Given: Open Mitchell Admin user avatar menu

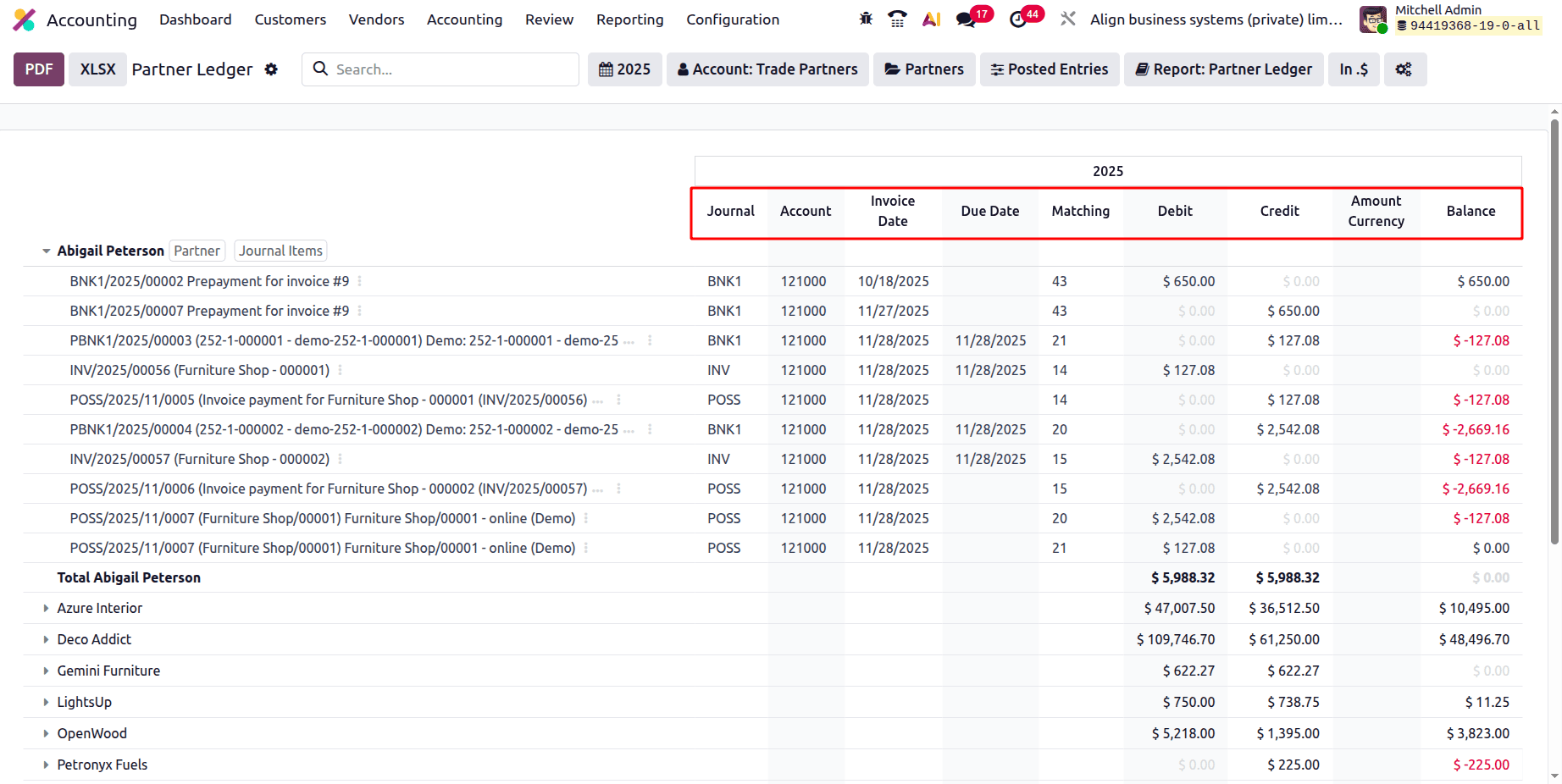Looking at the screenshot, I should (1372, 19).
